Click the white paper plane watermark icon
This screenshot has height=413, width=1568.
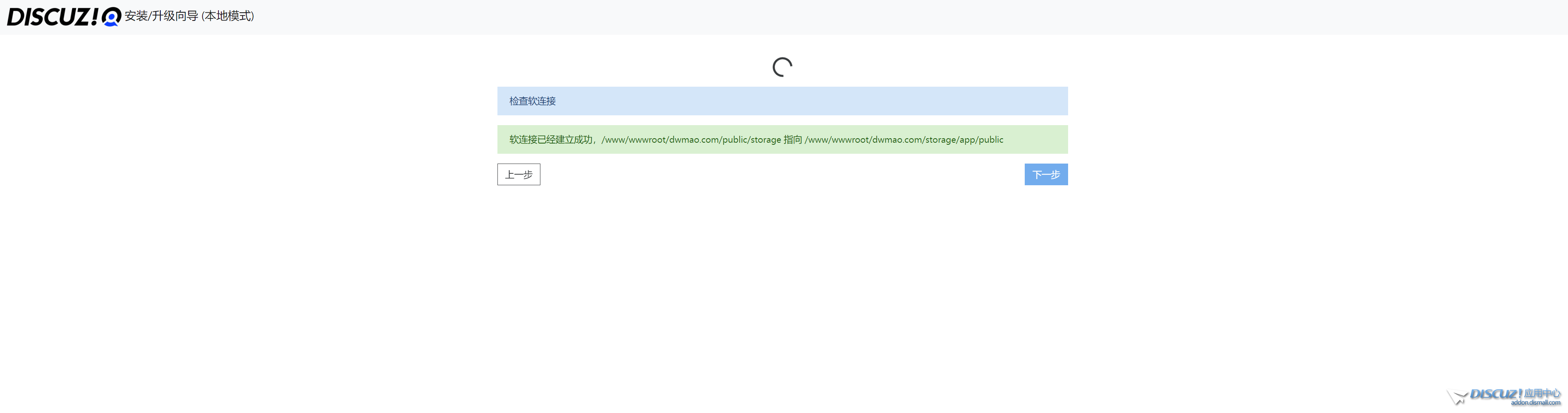(x=1457, y=397)
